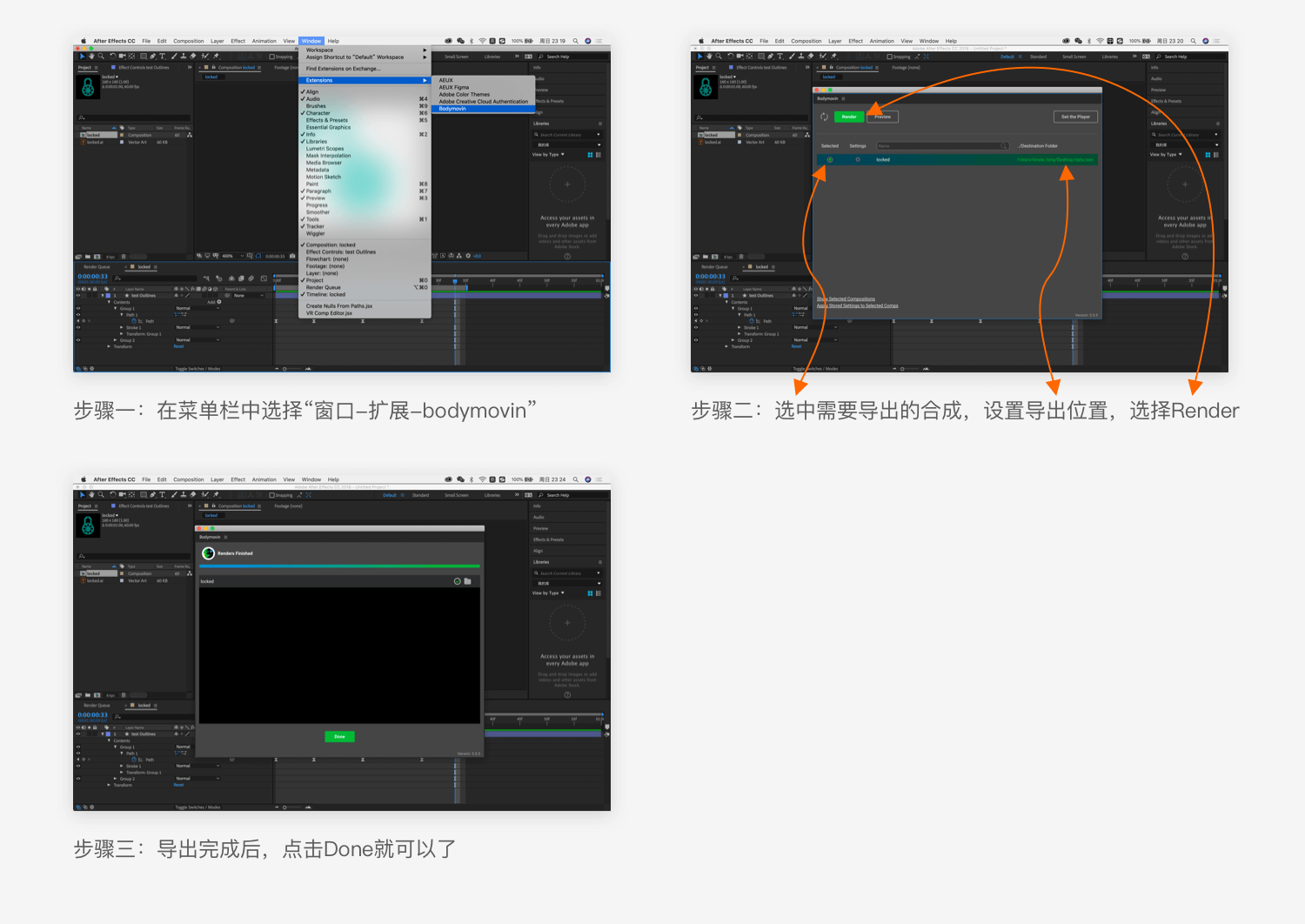Image resolution: width=1305 pixels, height=924 pixels.
Task: Click Show Selected Compositions link
Action: click(x=846, y=299)
